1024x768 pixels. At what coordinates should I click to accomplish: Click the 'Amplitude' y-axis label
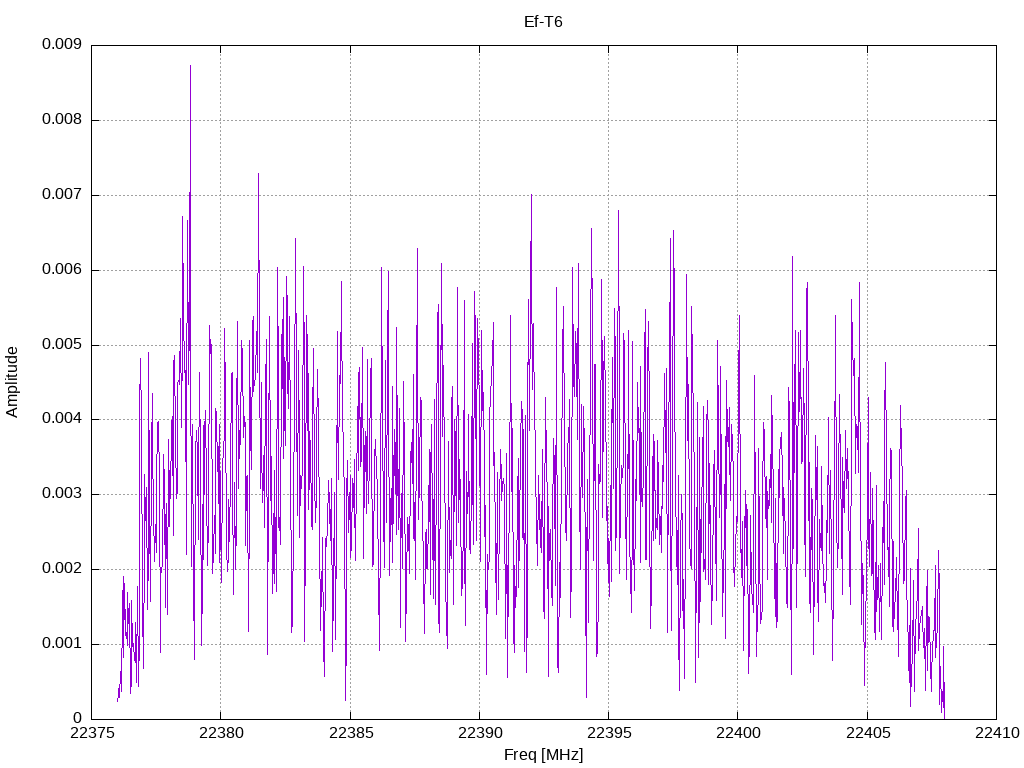(12, 382)
